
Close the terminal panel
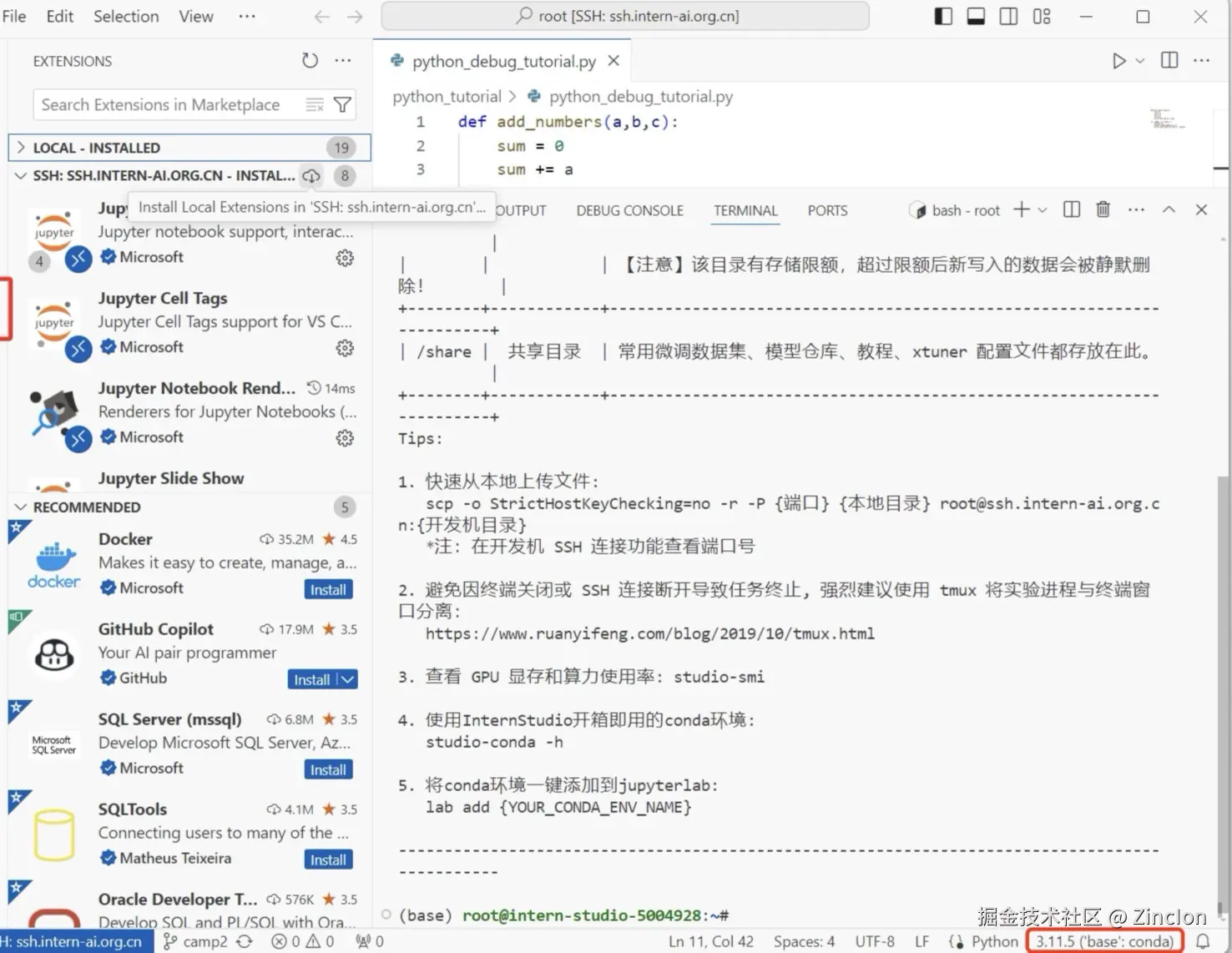click(x=1201, y=209)
